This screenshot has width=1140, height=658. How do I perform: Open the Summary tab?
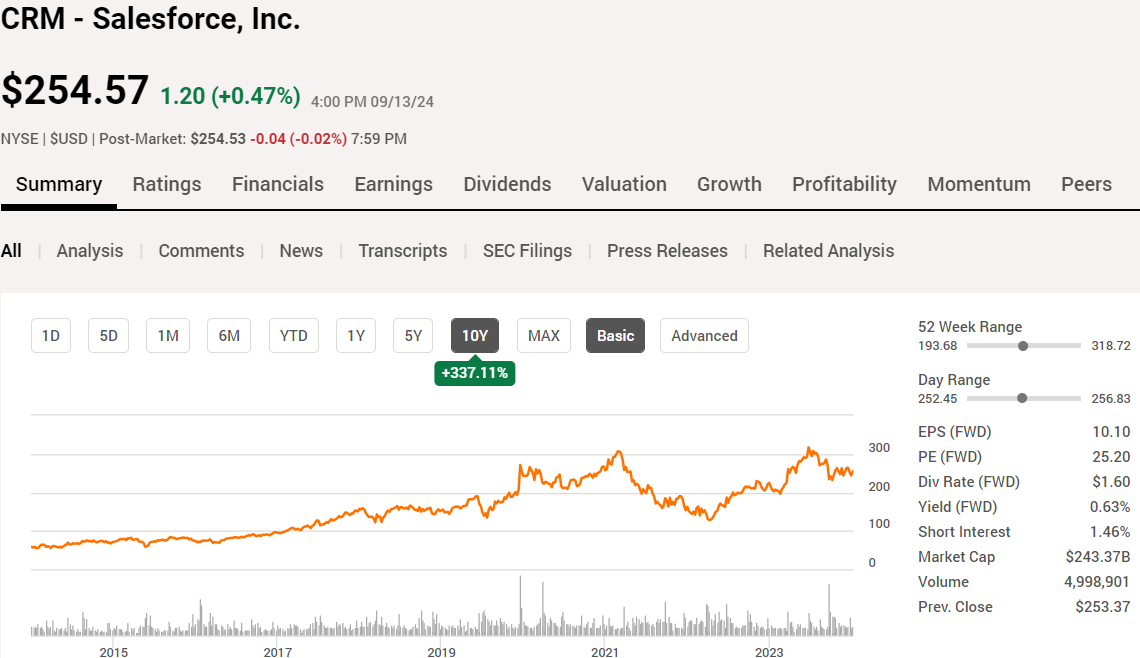[59, 185]
